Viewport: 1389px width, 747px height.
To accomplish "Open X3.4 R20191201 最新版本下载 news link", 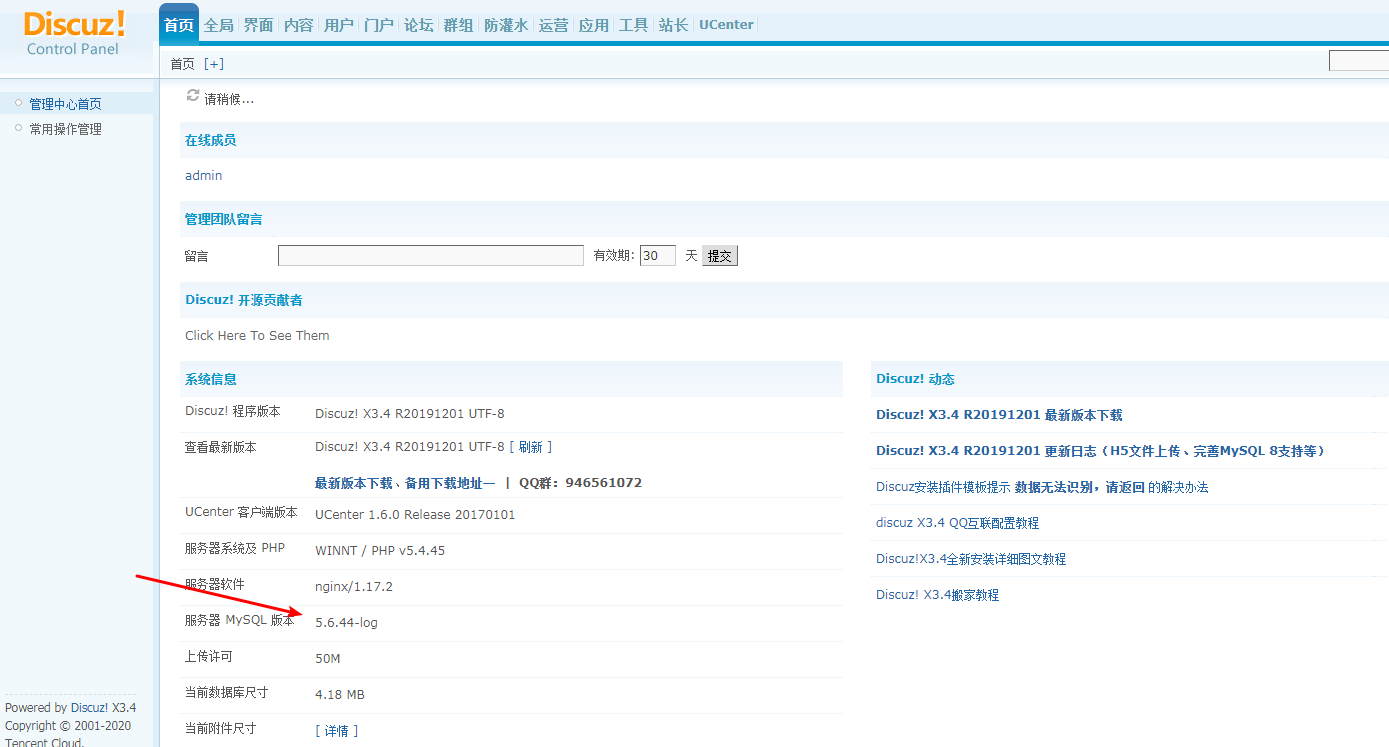I will (x=999, y=415).
